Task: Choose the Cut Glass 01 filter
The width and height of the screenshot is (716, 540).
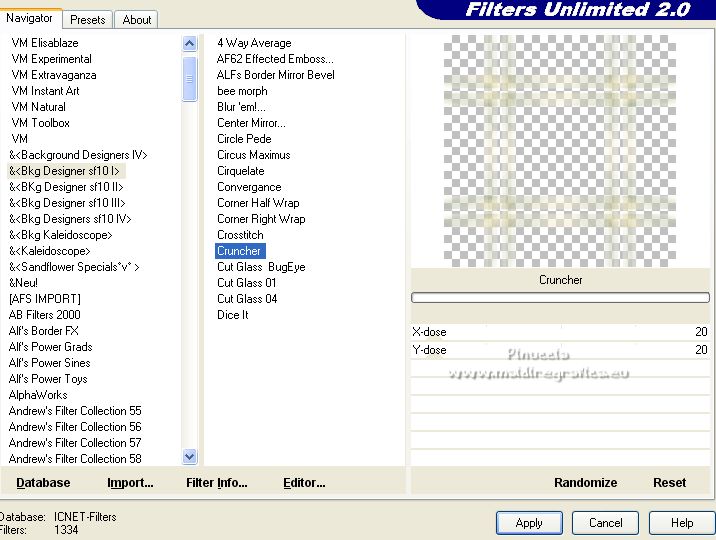Action: pyautogui.click(x=247, y=283)
